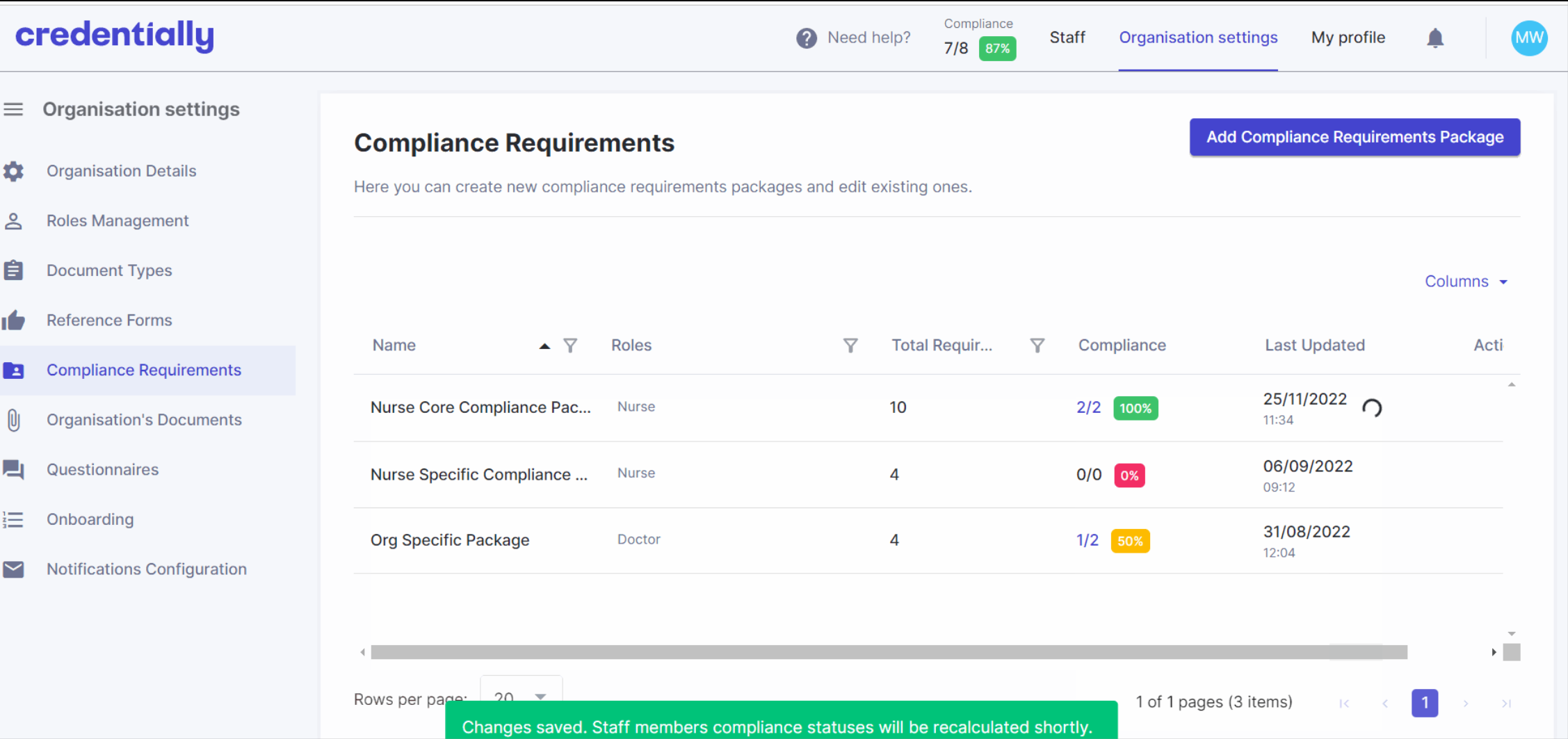Click the Reference Forms thumbs-up icon

point(13,320)
